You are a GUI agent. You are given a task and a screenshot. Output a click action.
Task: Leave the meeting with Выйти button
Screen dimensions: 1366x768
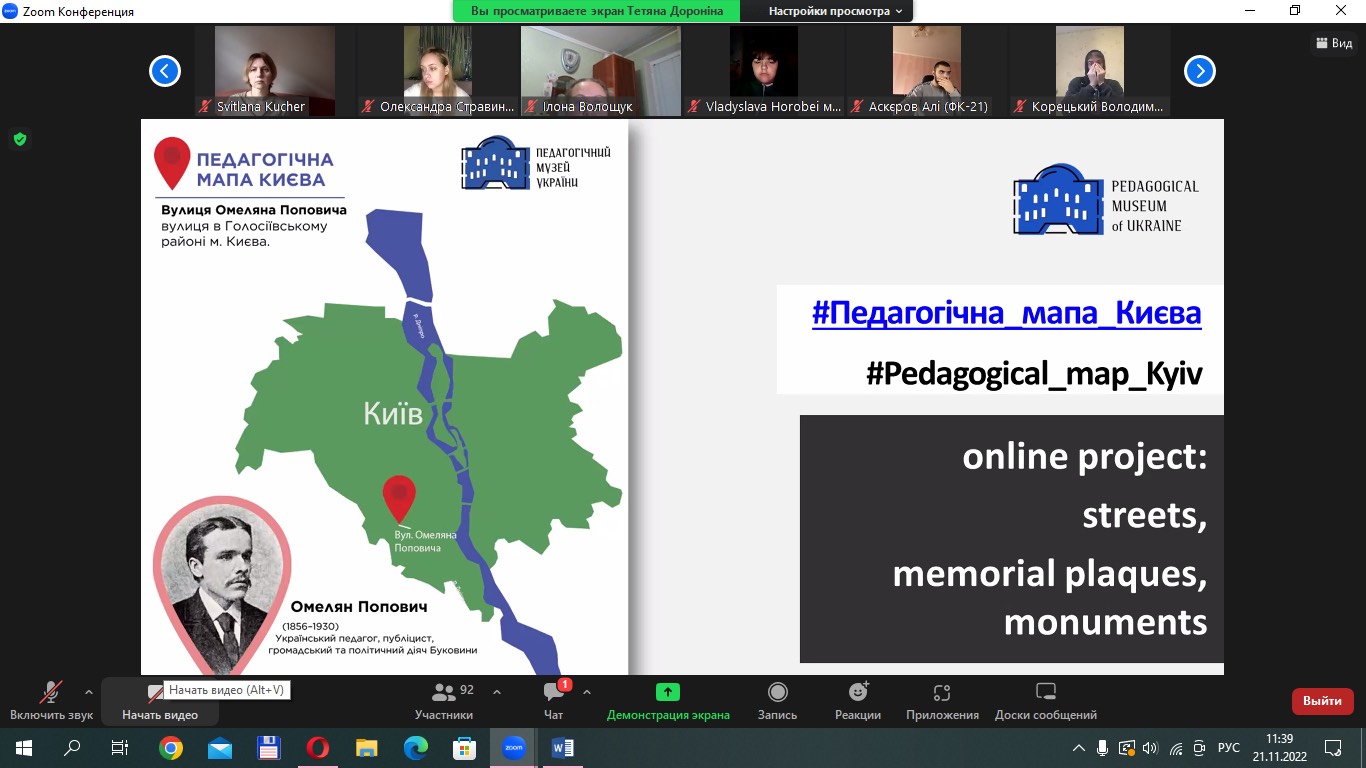[1322, 701]
